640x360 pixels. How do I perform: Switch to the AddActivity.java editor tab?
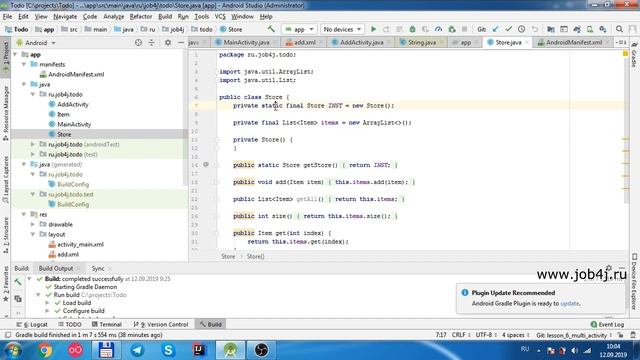point(361,42)
